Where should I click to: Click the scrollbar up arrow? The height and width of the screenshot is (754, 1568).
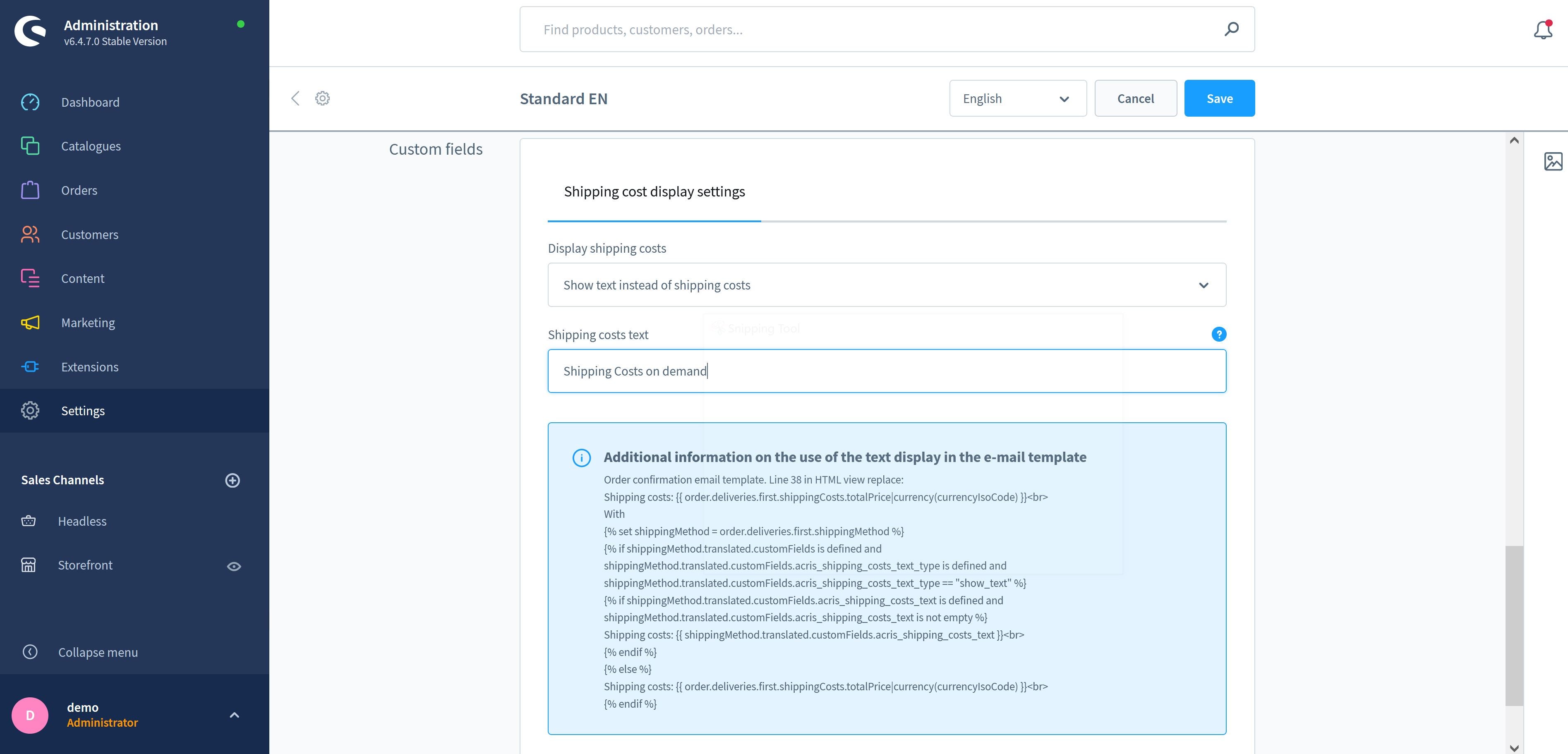pyautogui.click(x=1515, y=141)
